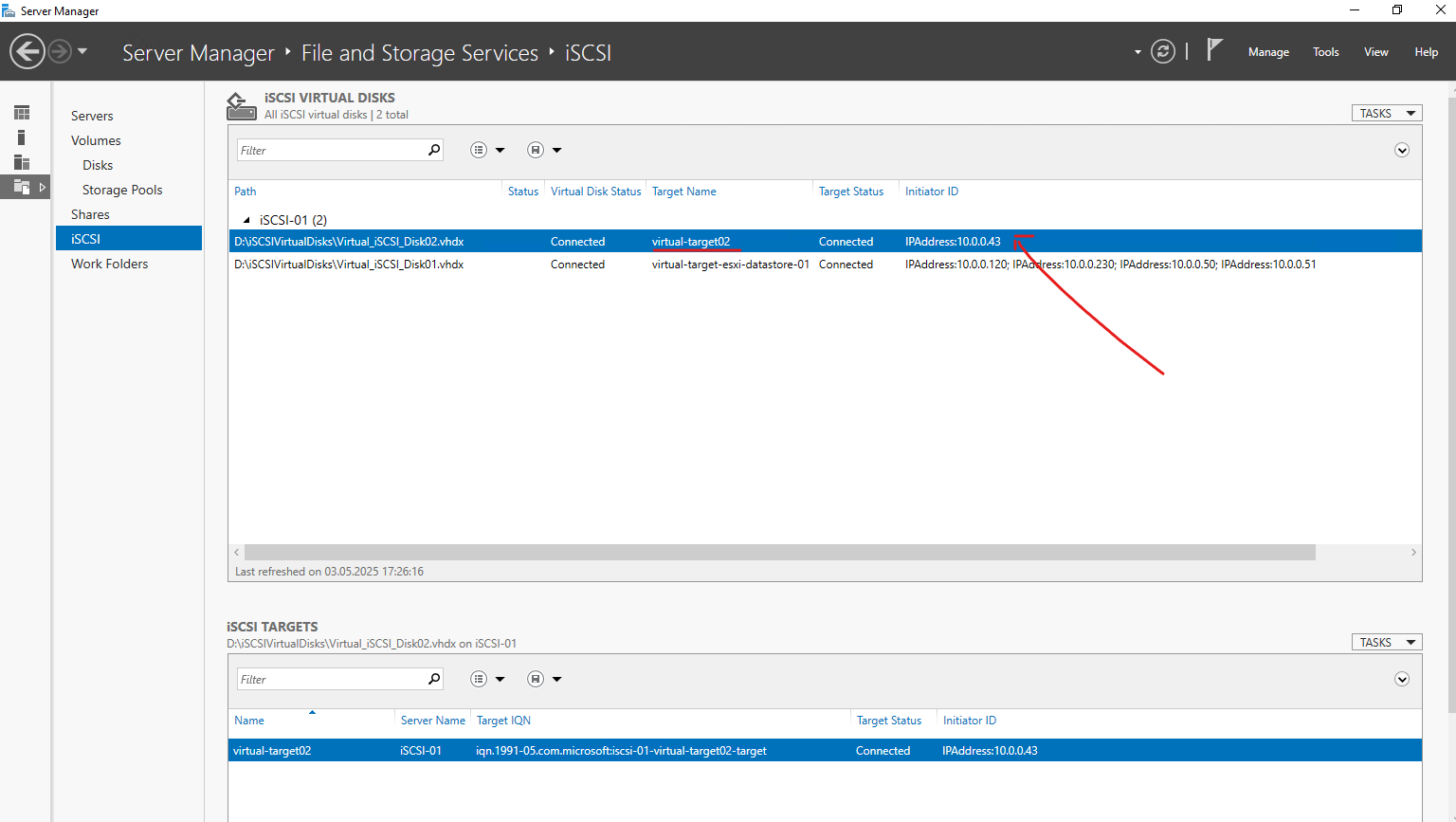1456x822 pixels.
Task: Click the Dashboard icon in left rail
Action: pos(22,113)
